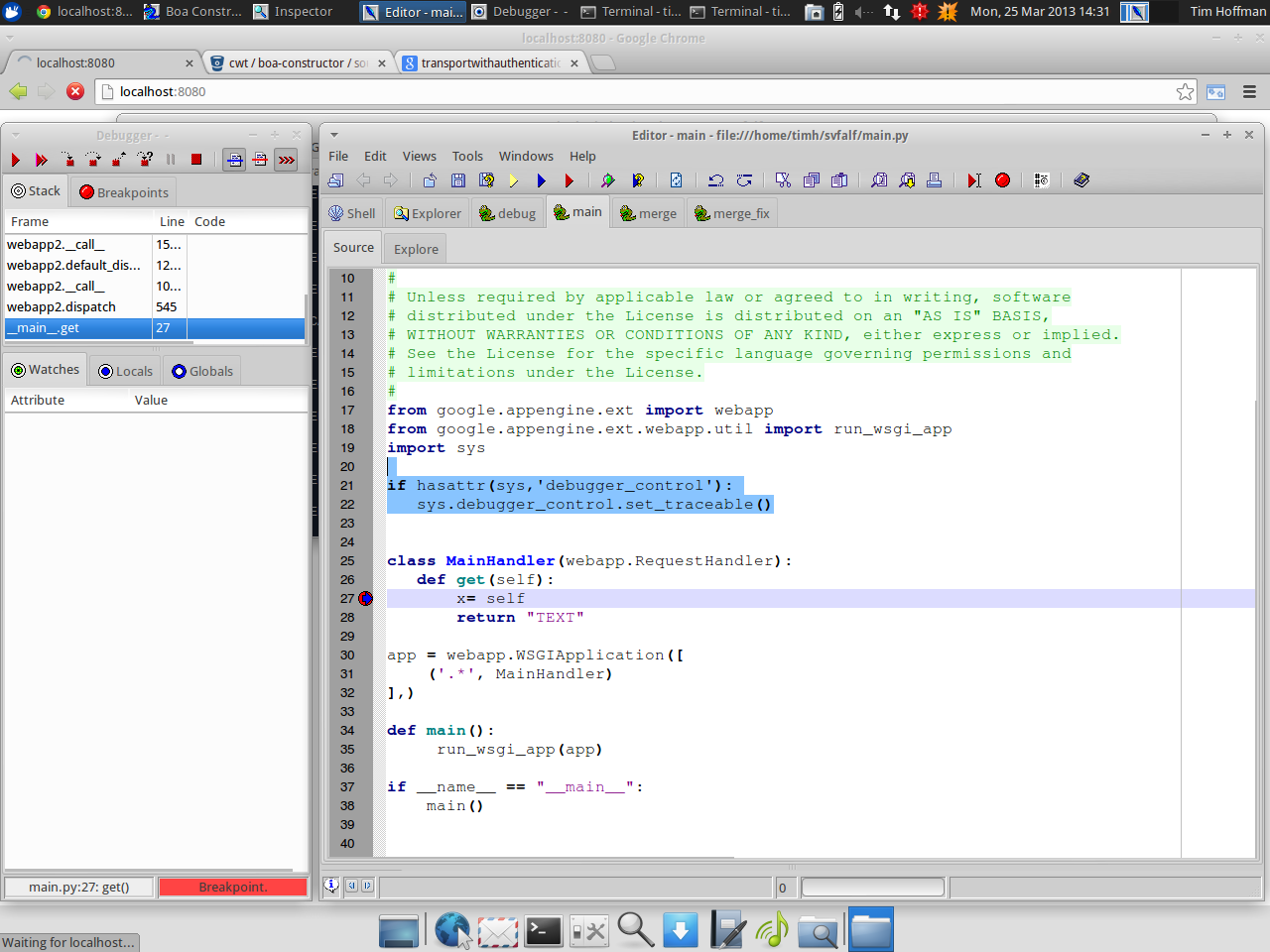Open the Editor window title menu arrow
Viewport: 1270px width, 952px height.
coord(334,135)
